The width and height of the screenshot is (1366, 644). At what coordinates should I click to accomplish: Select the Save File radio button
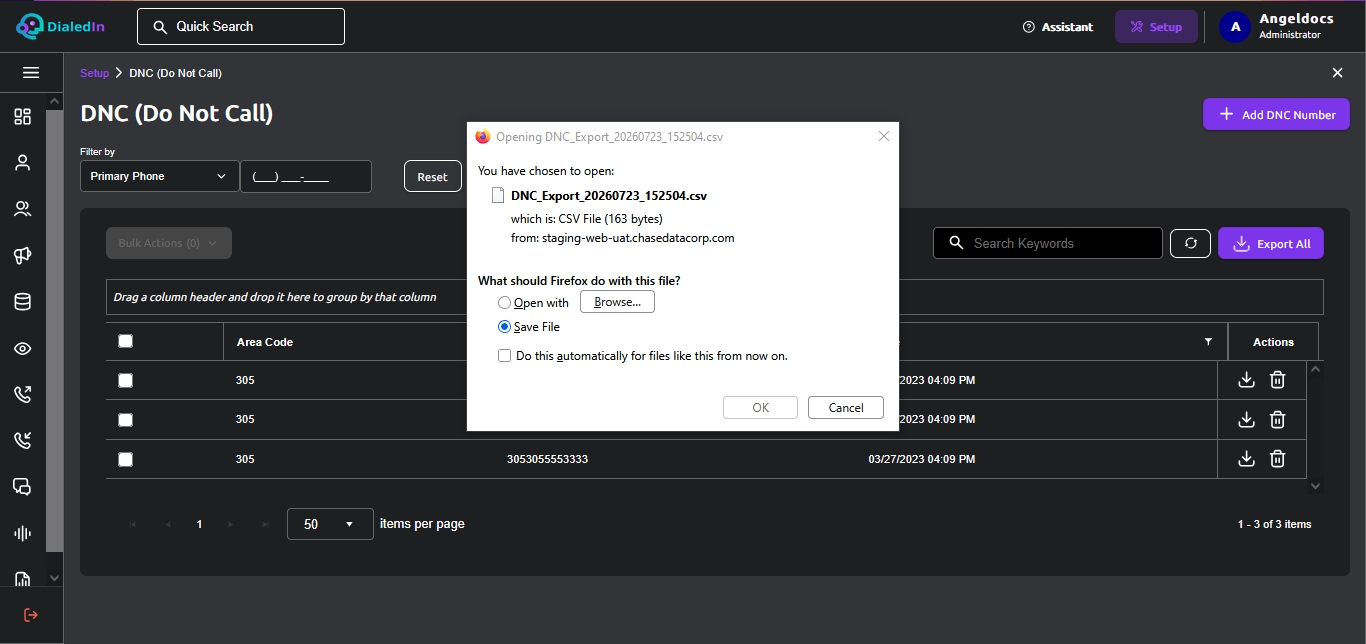point(504,327)
